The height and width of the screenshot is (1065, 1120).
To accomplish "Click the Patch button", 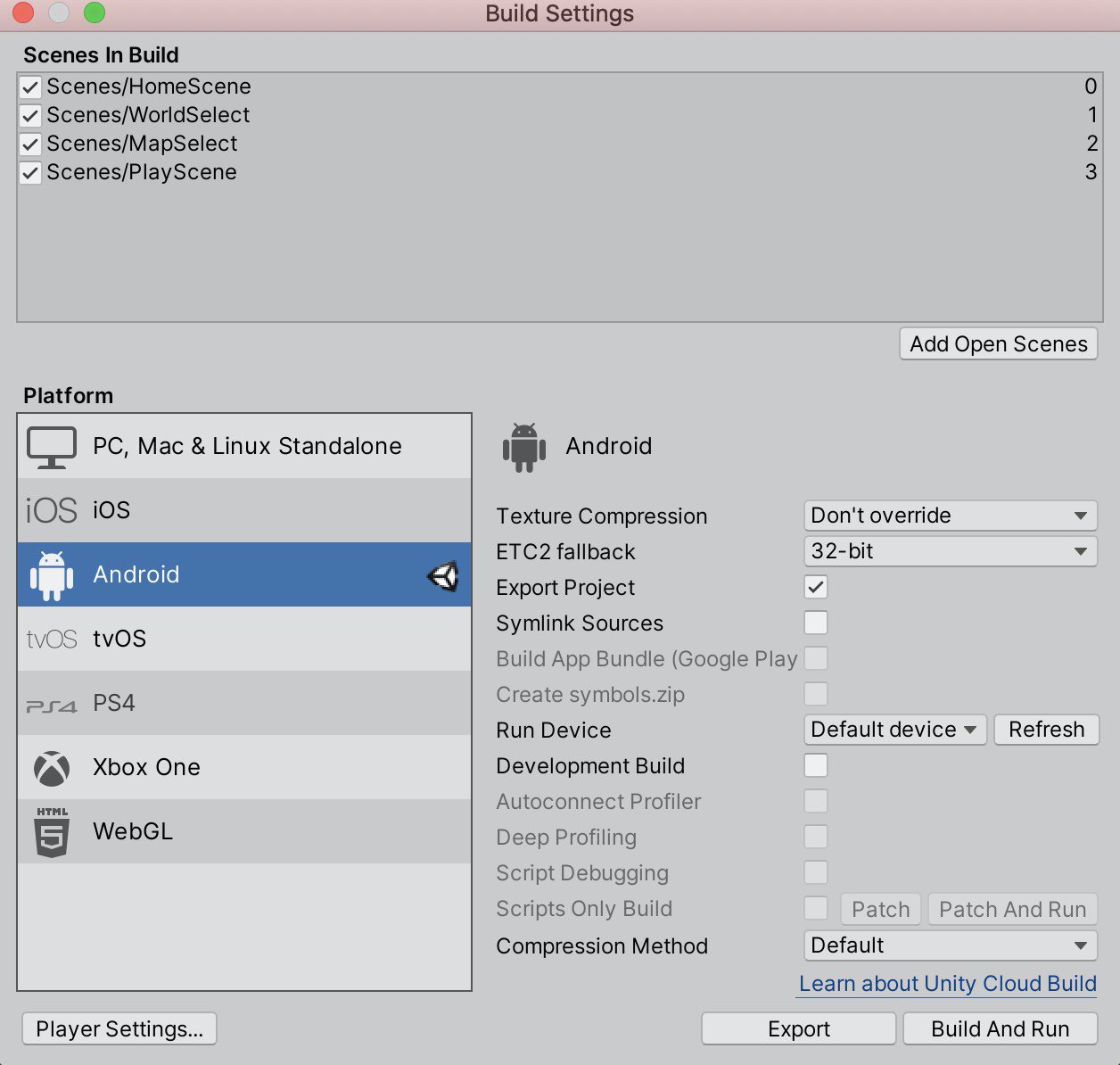I will (881, 910).
